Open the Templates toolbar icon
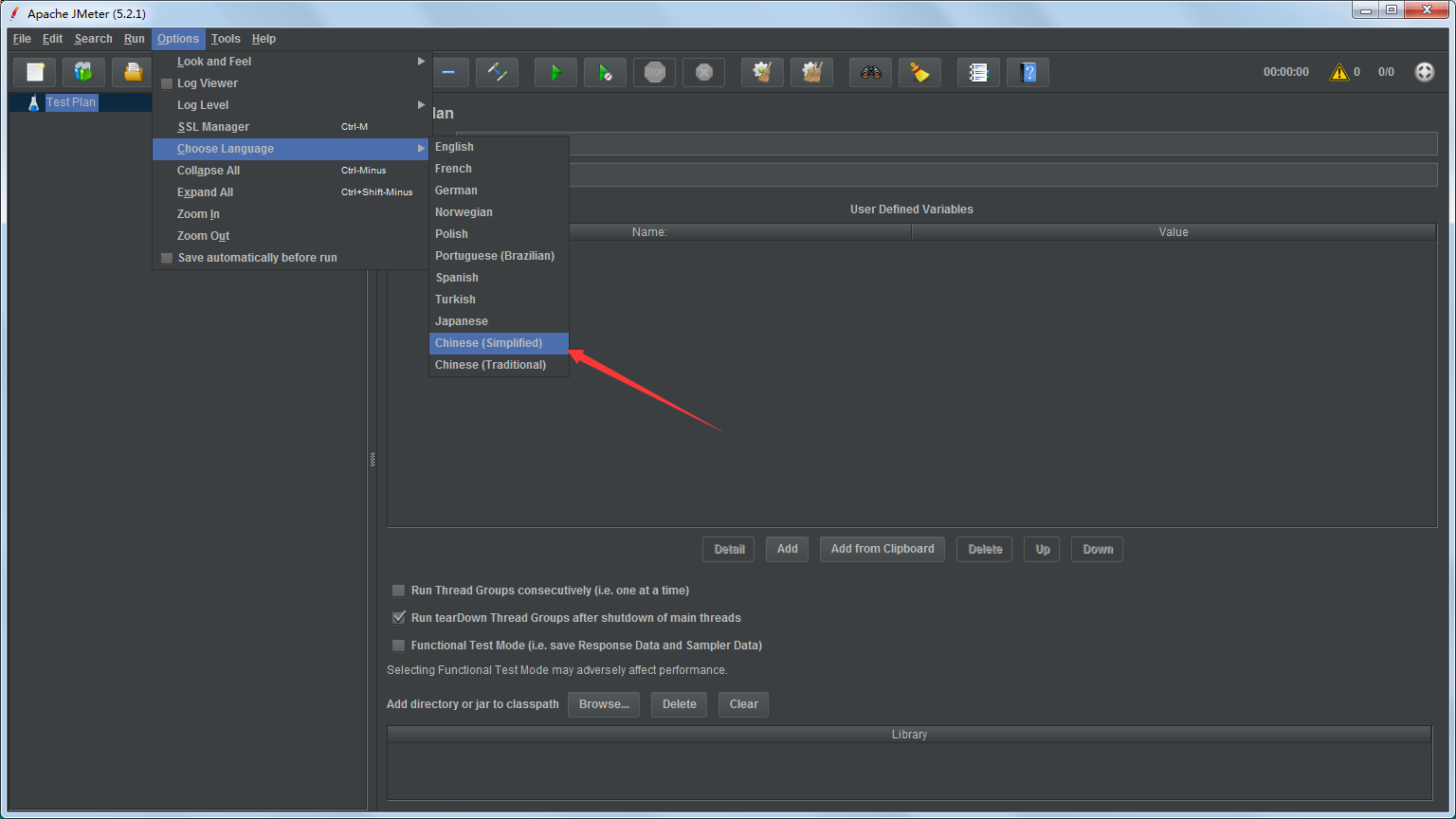The width and height of the screenshot is (1456, 819). click(83, 72)
